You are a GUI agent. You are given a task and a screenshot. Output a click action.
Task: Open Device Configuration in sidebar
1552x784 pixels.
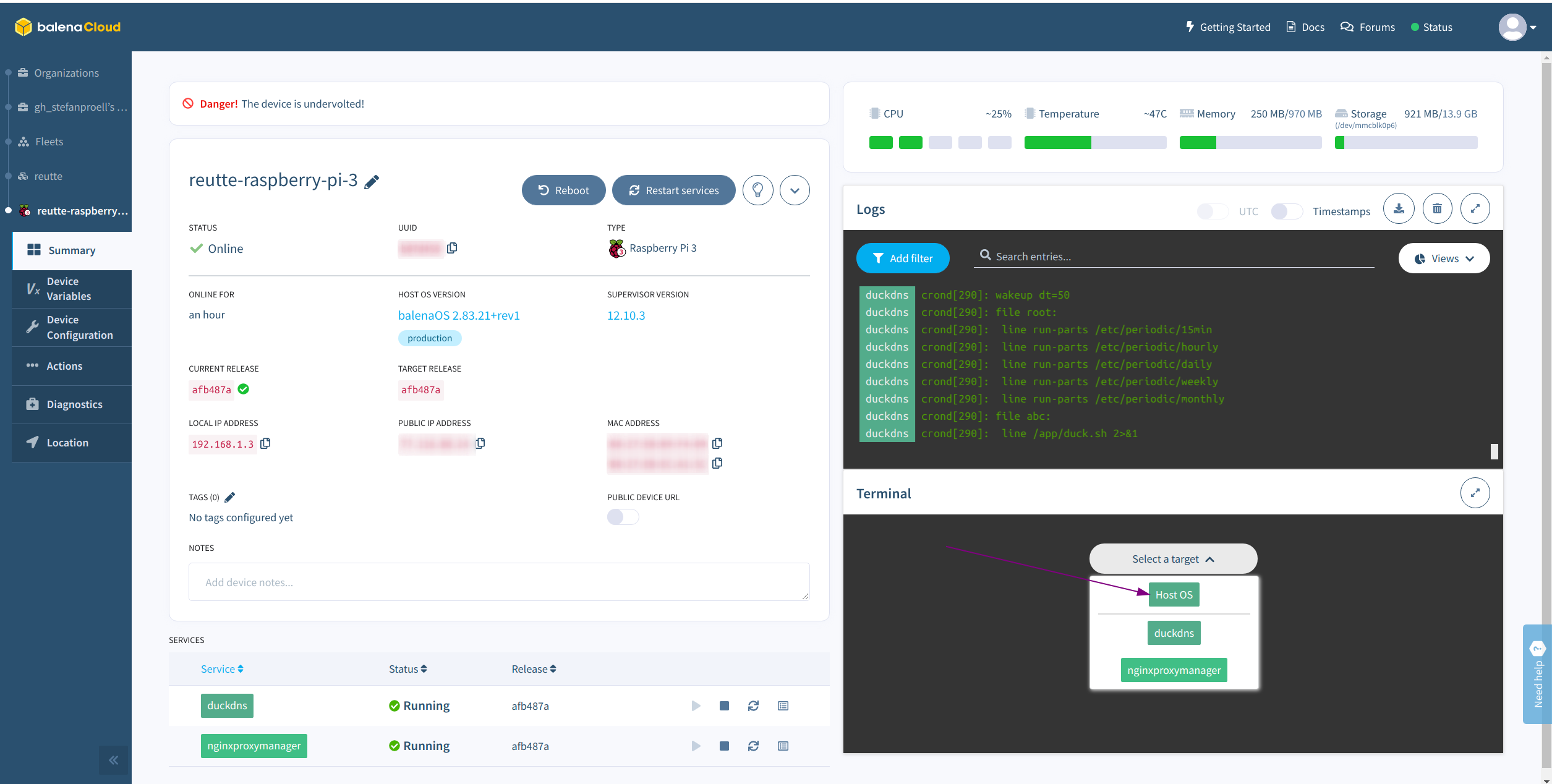(72, 328)
